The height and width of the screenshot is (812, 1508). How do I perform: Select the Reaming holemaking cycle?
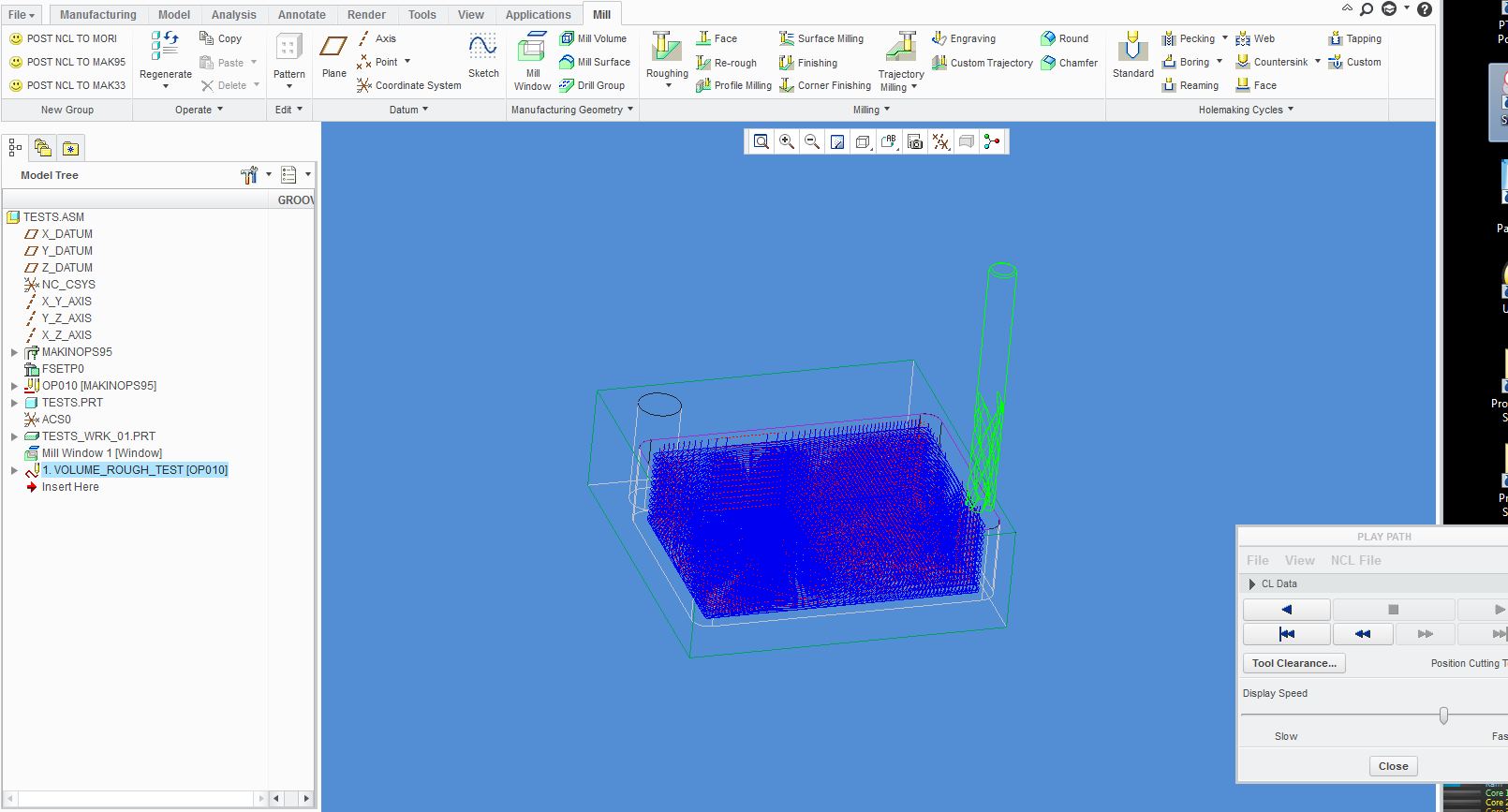(1190, 85)
